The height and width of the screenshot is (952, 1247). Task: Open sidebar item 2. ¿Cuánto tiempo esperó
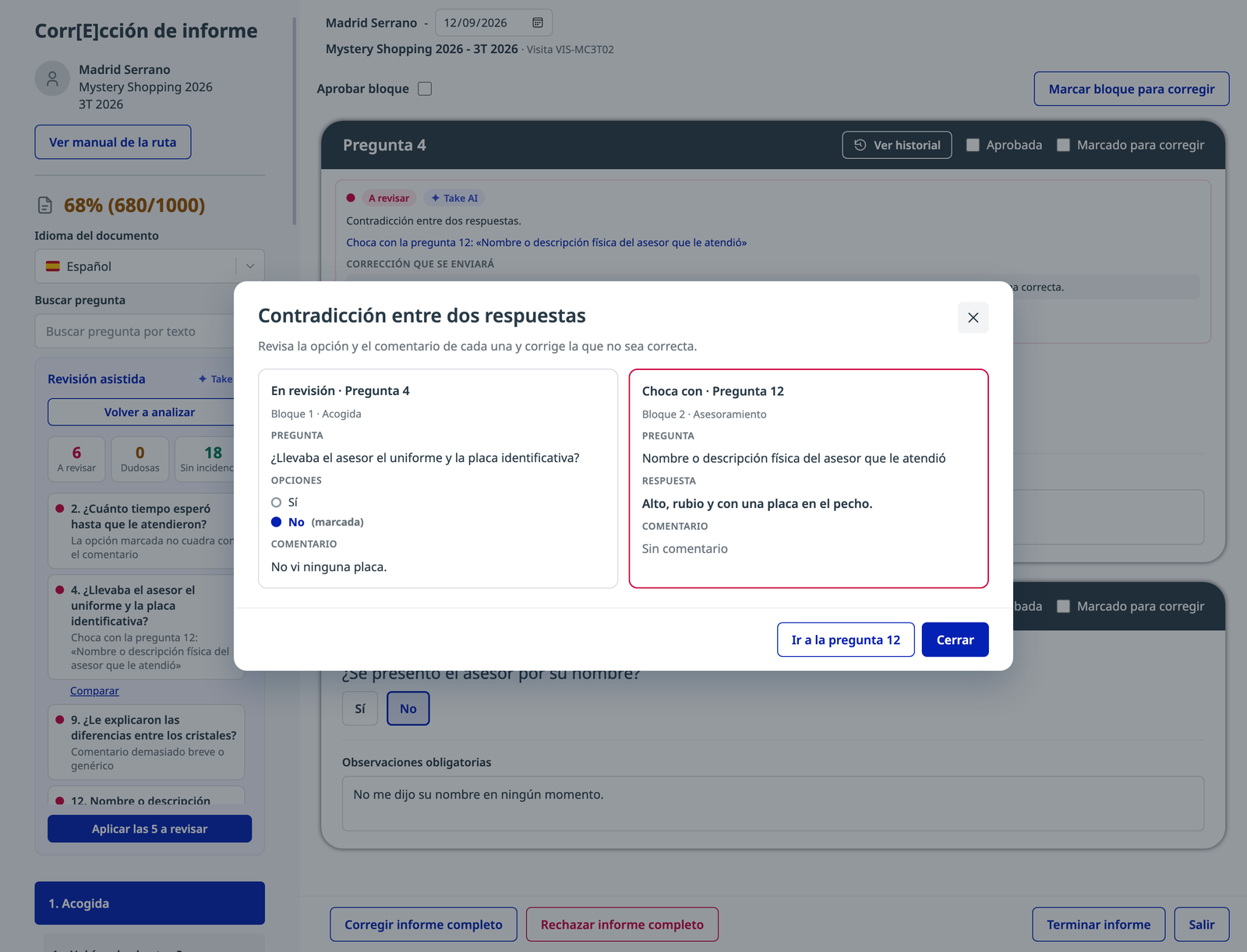pos(141,531)
